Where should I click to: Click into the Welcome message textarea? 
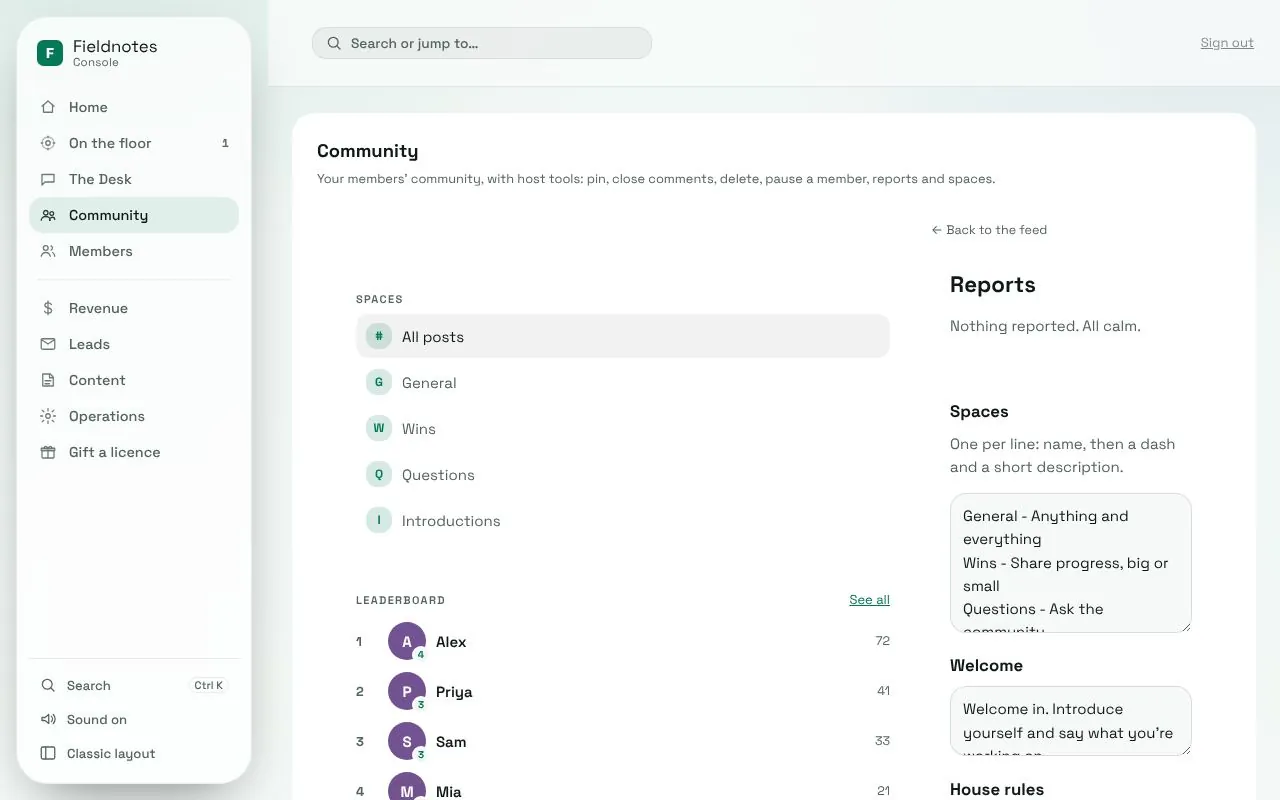coord(1071,721)
